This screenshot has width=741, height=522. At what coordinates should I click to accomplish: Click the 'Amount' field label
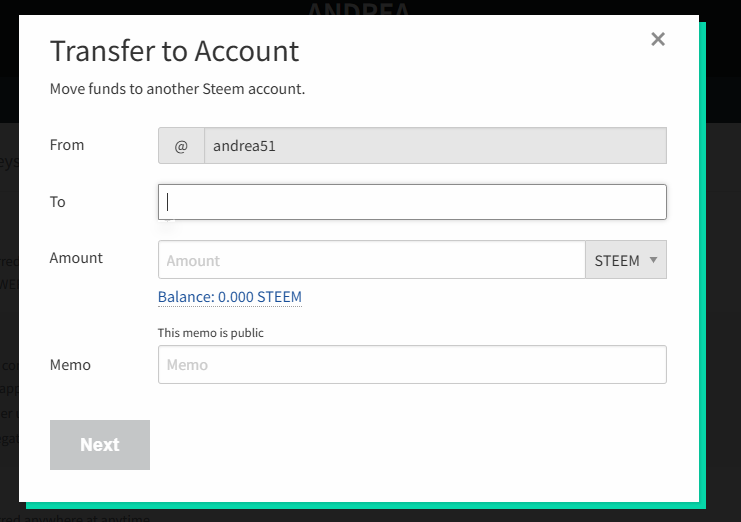click(76, 258)
